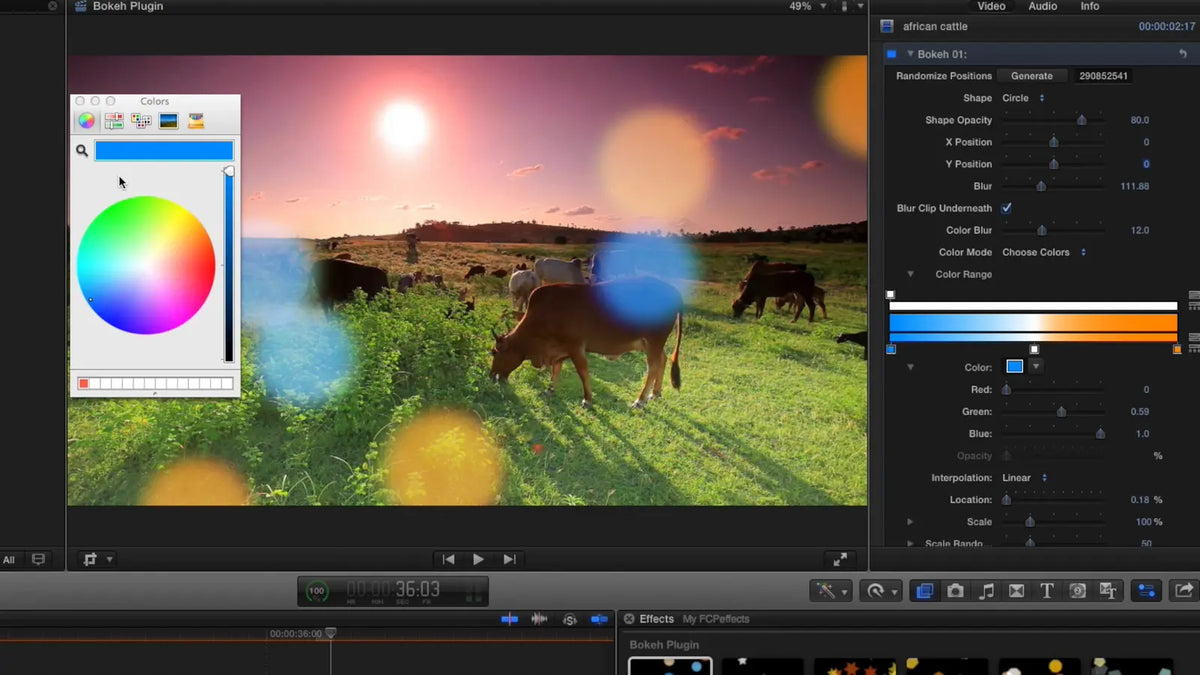The width and height of the screenshot is (1200, 675).
Task: Open Color Mode Choose Colors dropdown
Action: 1044,252
